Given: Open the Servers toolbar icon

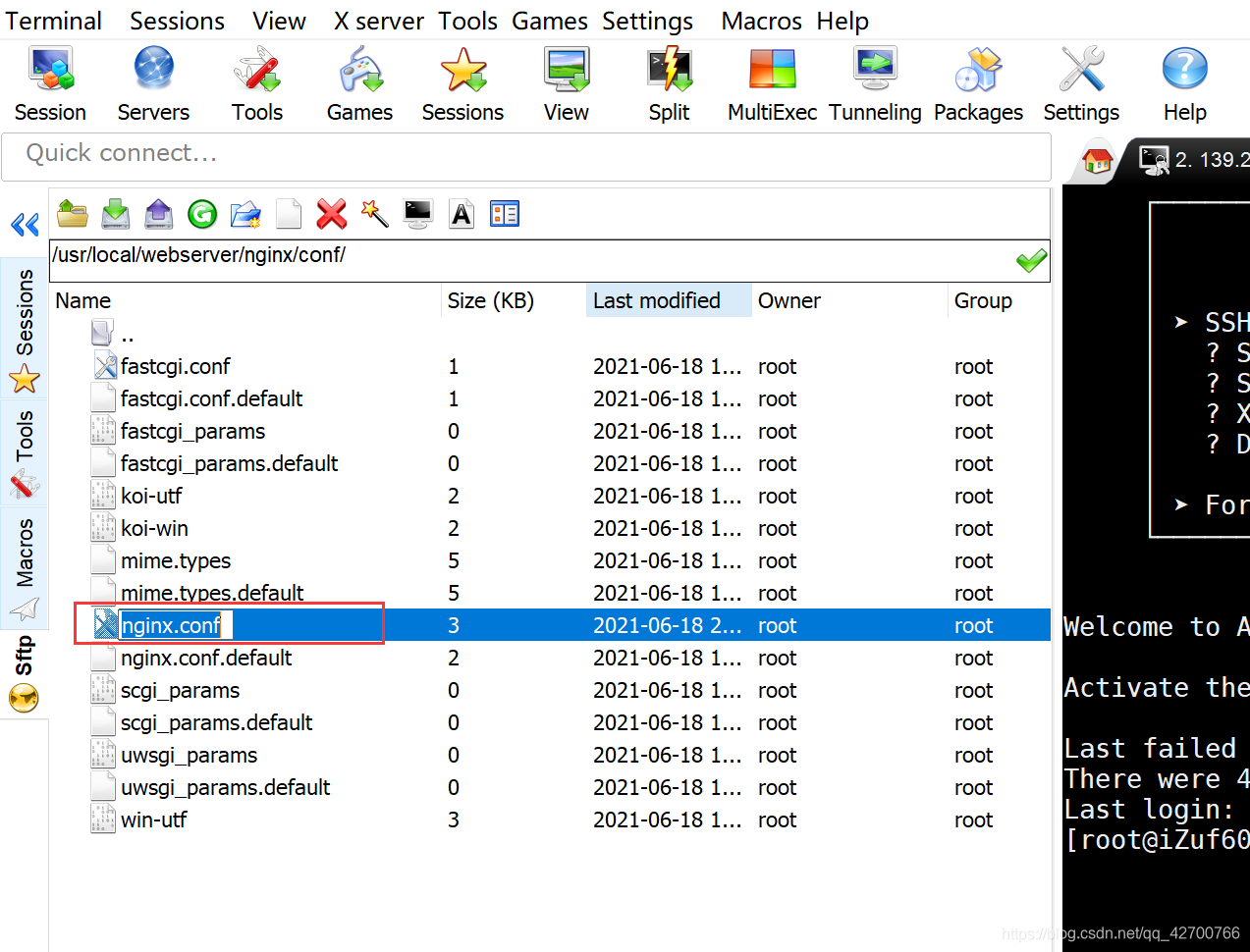Looking at the screenshot, I should [x=153, y=85].
